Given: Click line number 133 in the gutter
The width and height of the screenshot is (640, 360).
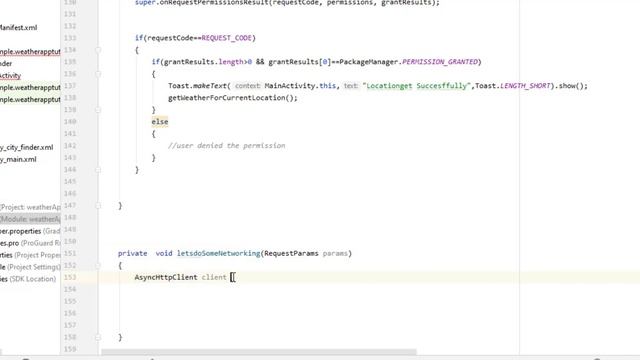Looking at the screenshot, I should pyautogui.click(x=70, y=38).
